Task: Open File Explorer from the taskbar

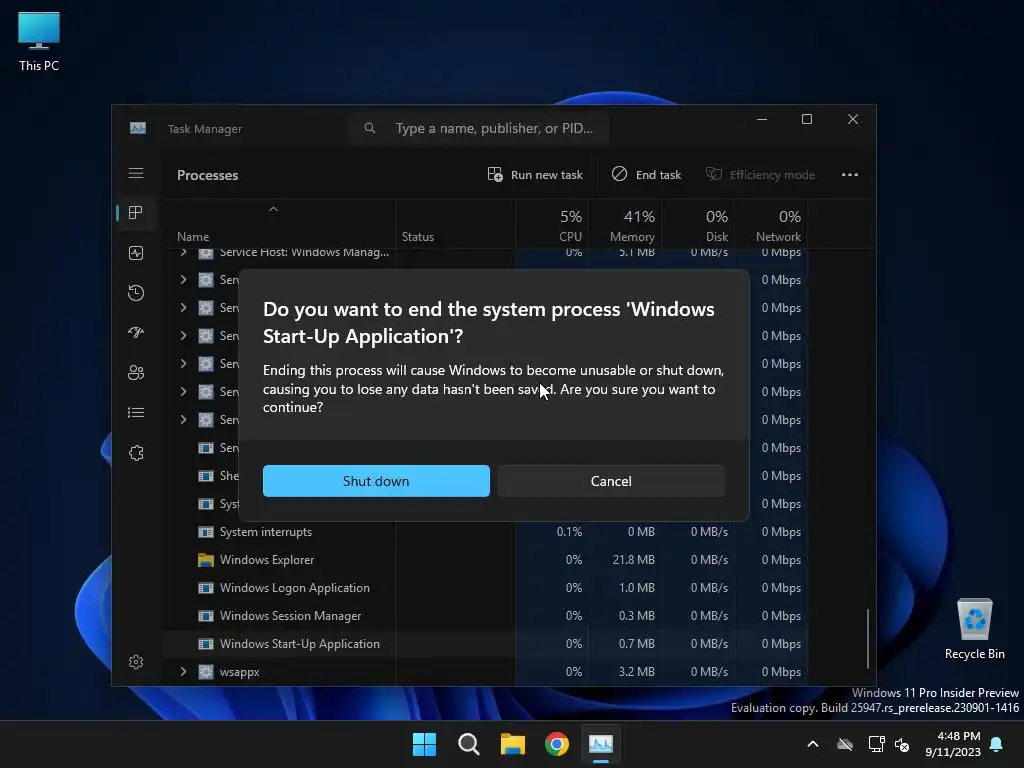Action: [513, 744]
